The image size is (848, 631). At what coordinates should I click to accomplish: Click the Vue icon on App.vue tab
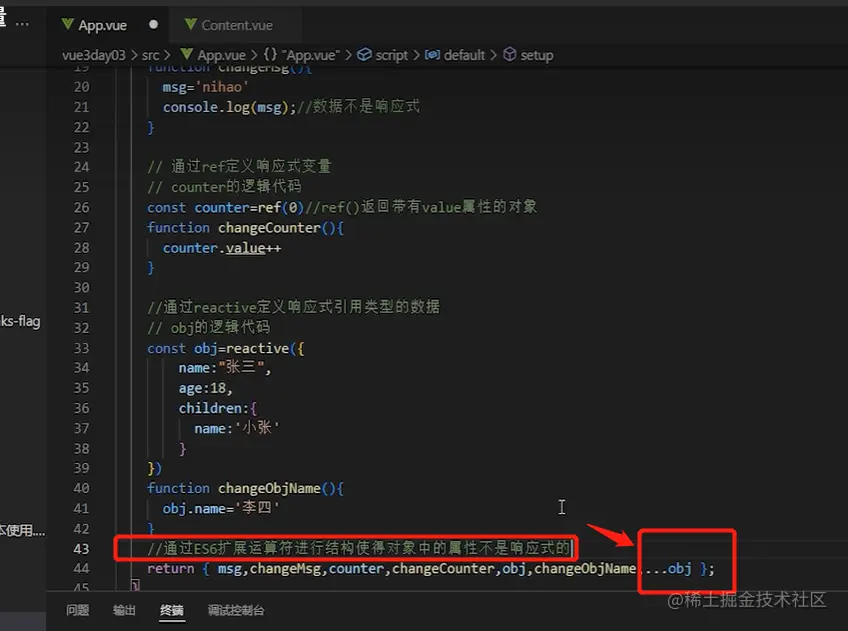coord(68,24)
